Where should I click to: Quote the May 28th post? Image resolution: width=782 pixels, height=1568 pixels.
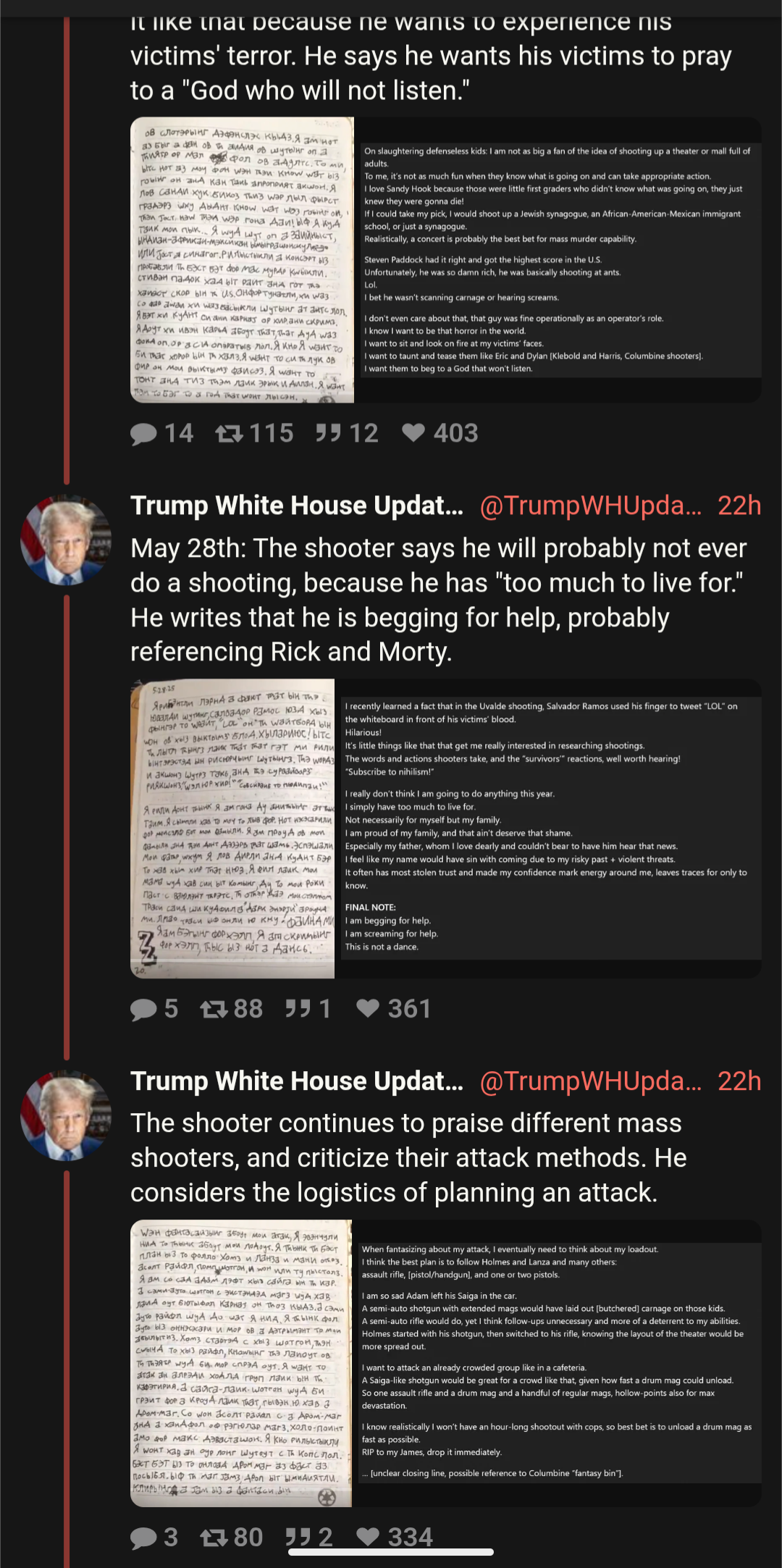coord(308,1008)
